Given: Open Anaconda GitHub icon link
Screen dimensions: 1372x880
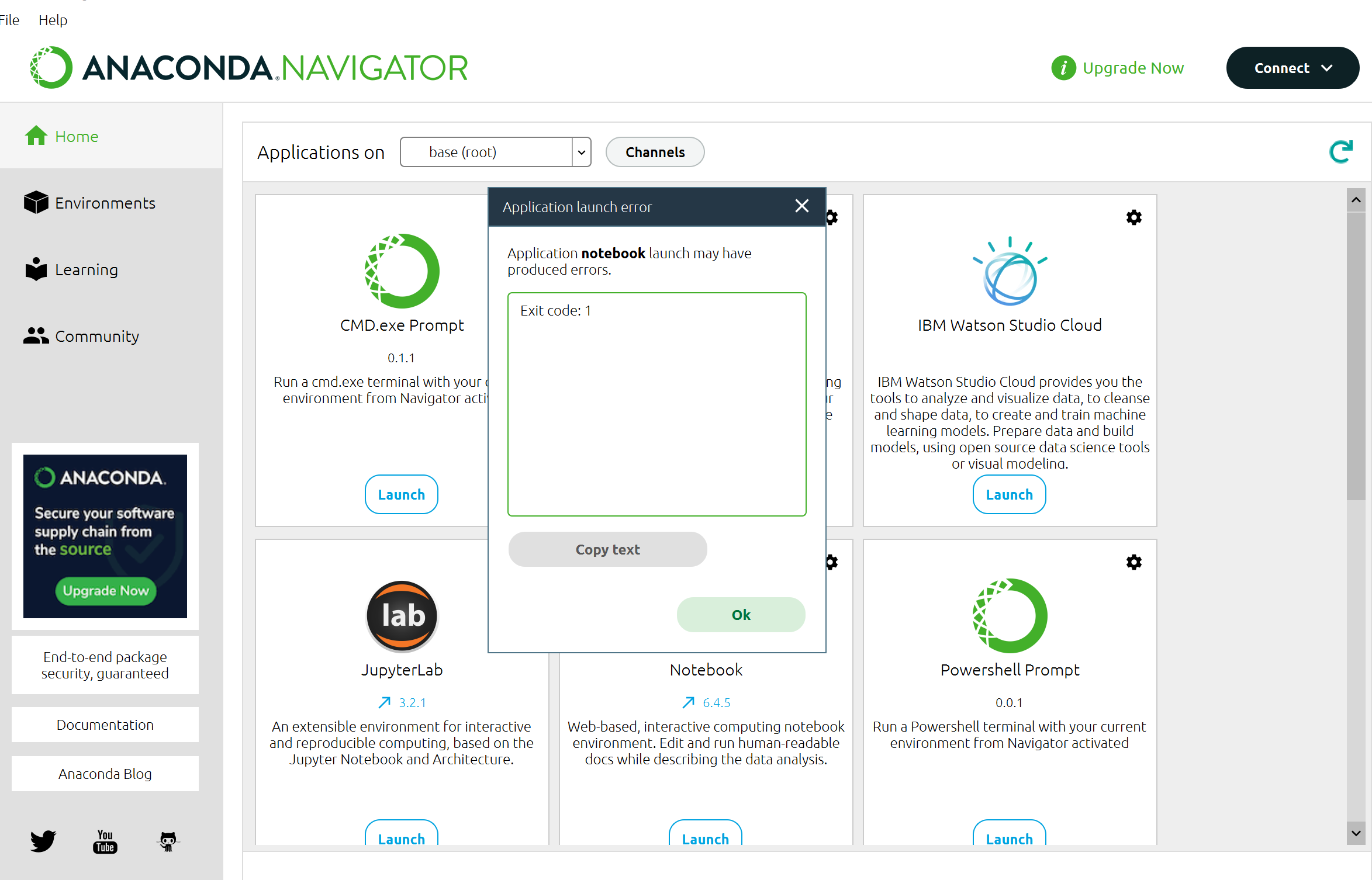Looking at the screenshot, I should pos(168,841).
